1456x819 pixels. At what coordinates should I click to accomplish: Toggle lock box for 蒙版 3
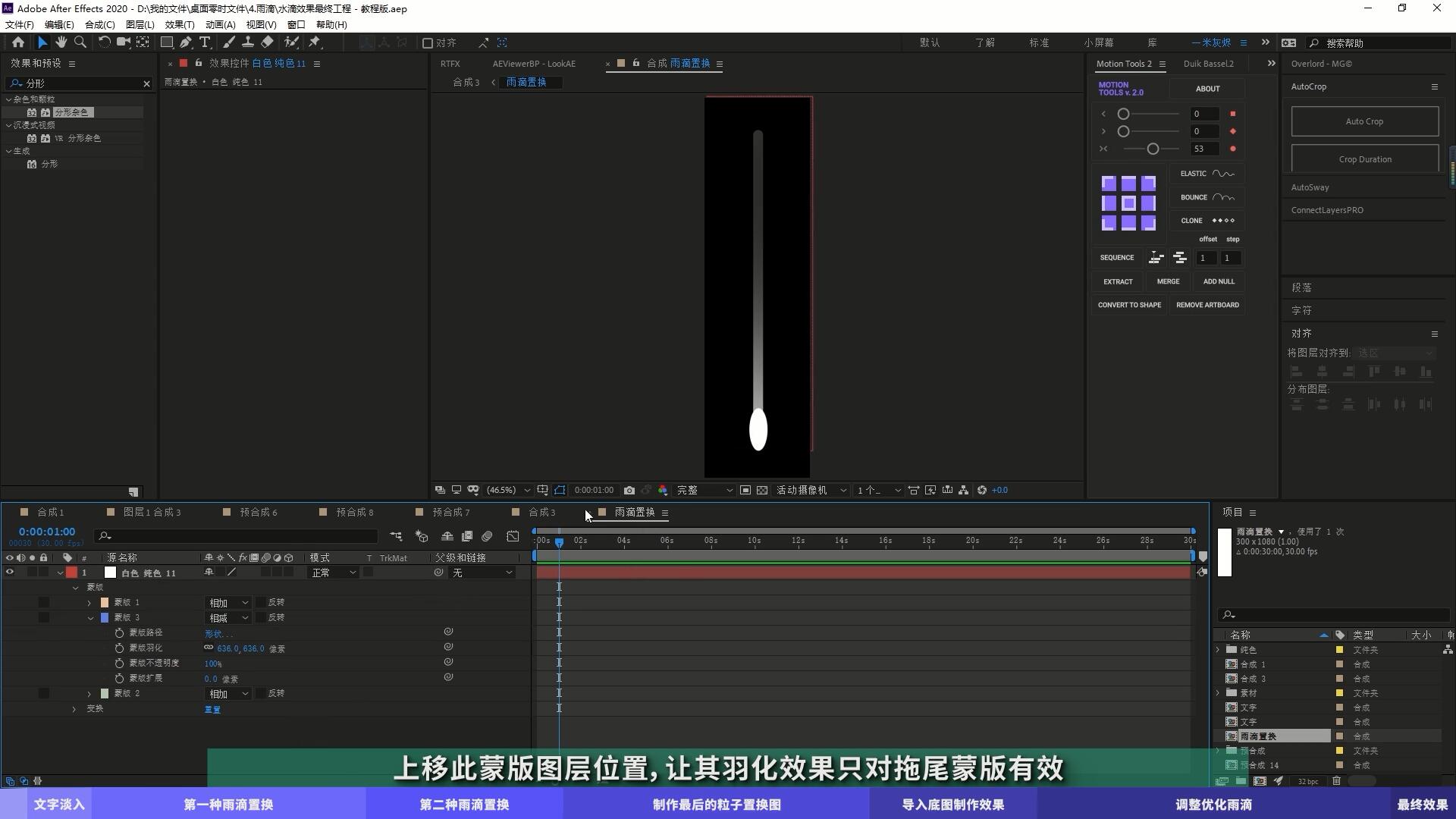click(x=44, y=618)
